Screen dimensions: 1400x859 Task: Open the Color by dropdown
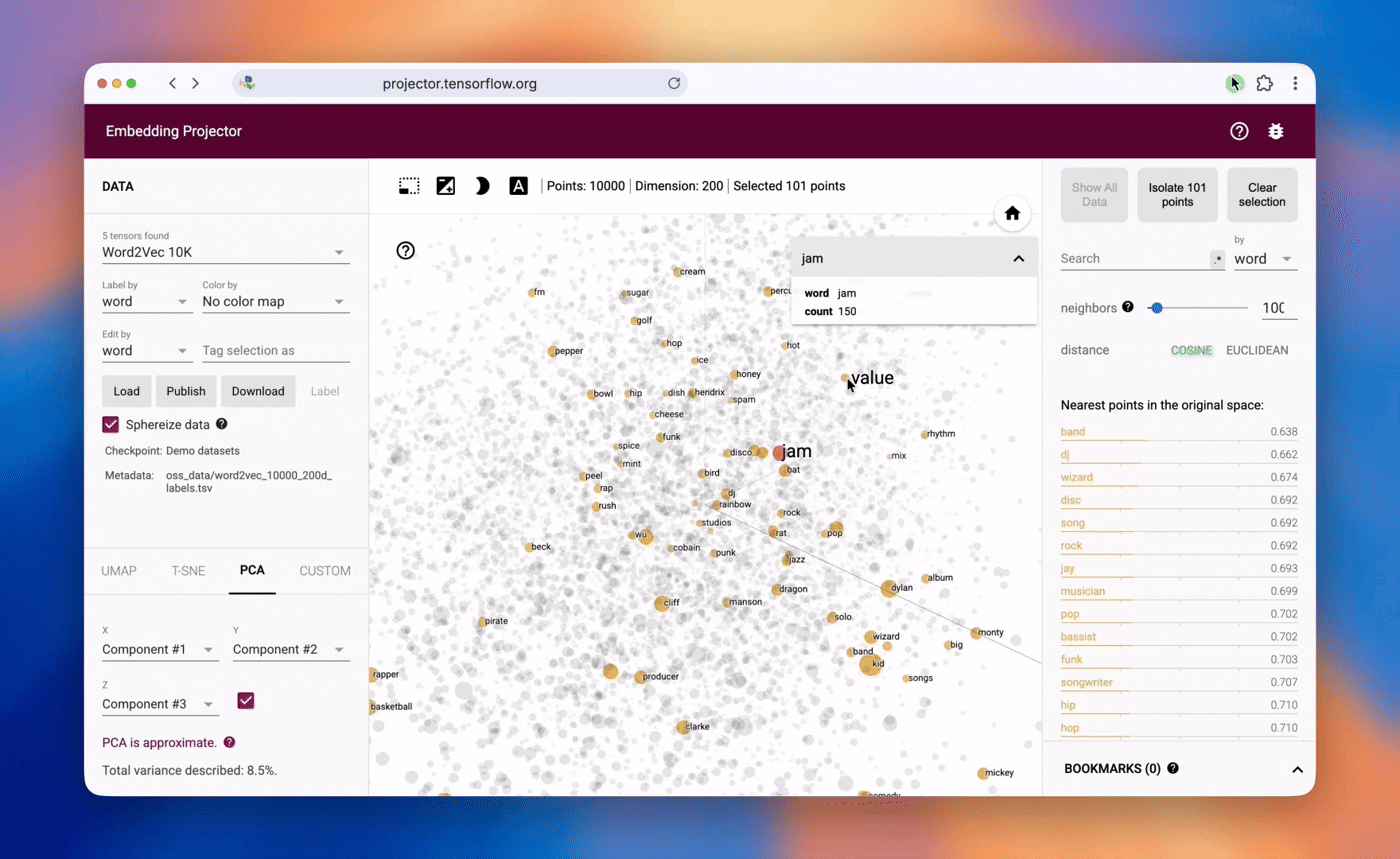coord(276,301)
